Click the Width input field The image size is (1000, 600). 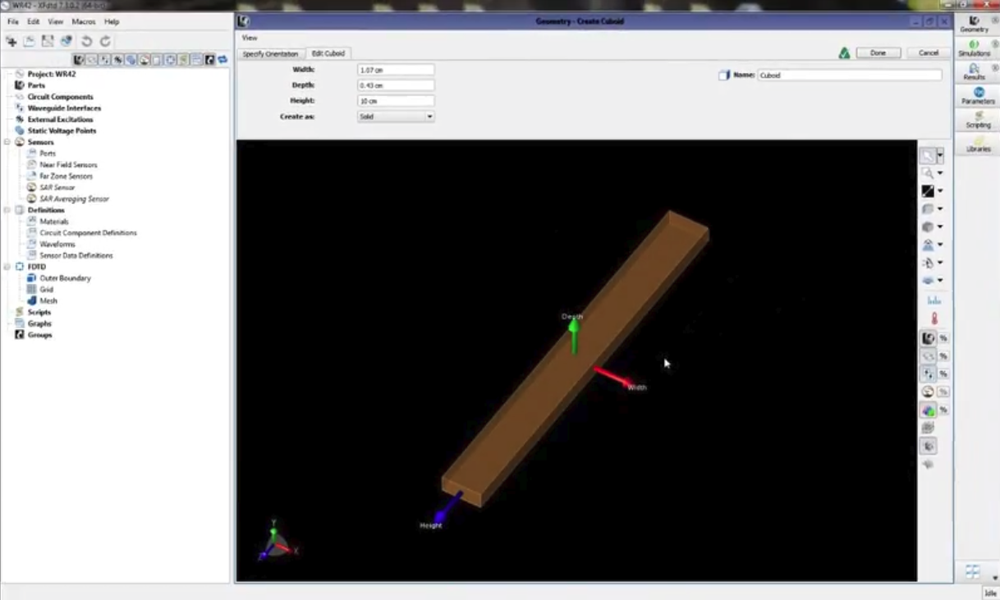(395, 70)
